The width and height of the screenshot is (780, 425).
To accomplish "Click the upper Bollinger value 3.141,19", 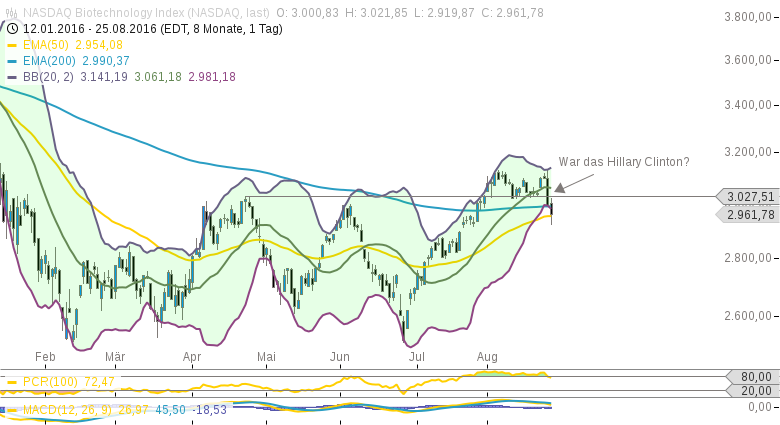I will [103, 77].
